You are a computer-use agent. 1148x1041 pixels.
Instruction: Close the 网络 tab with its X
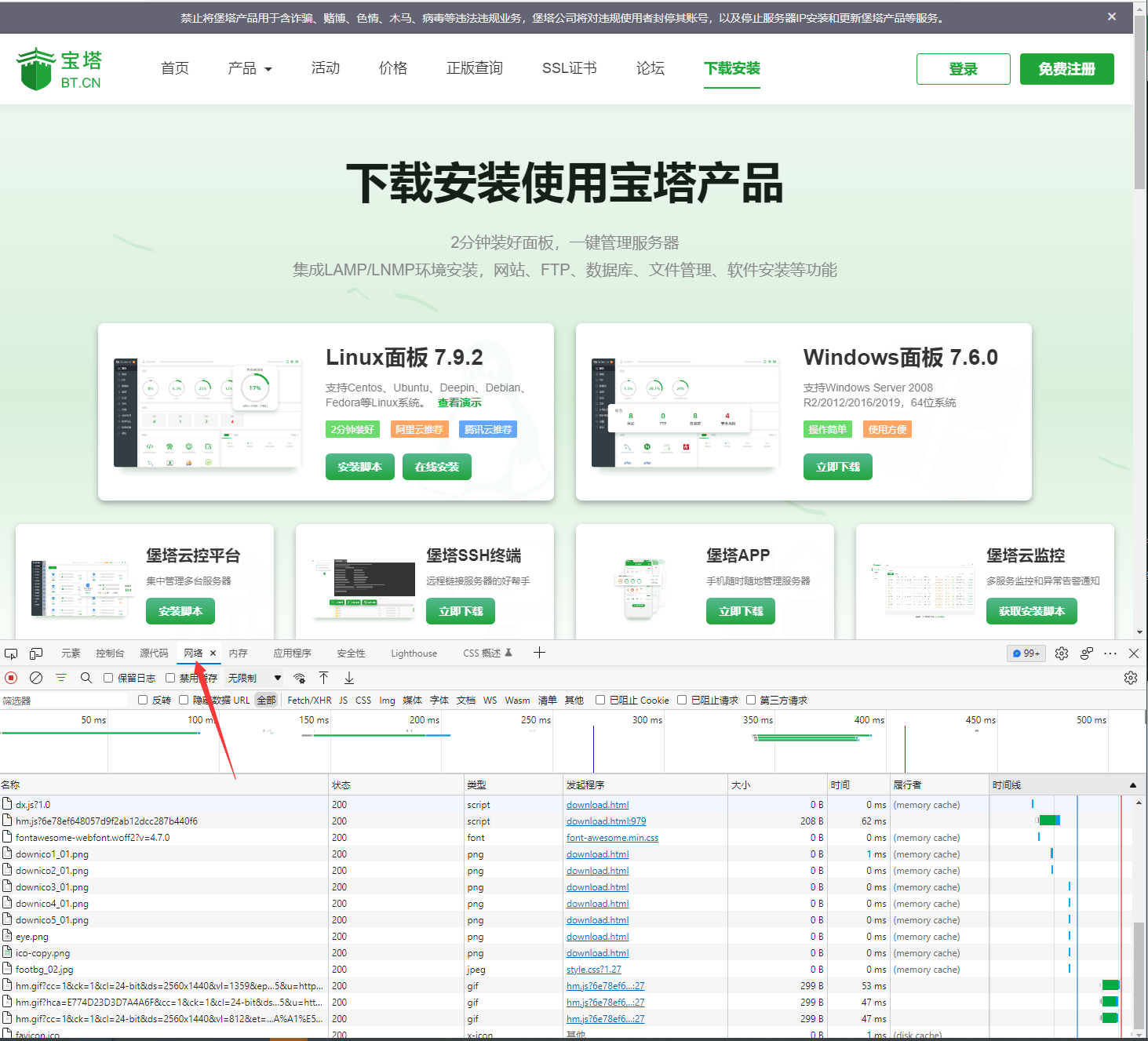point(213,653)
